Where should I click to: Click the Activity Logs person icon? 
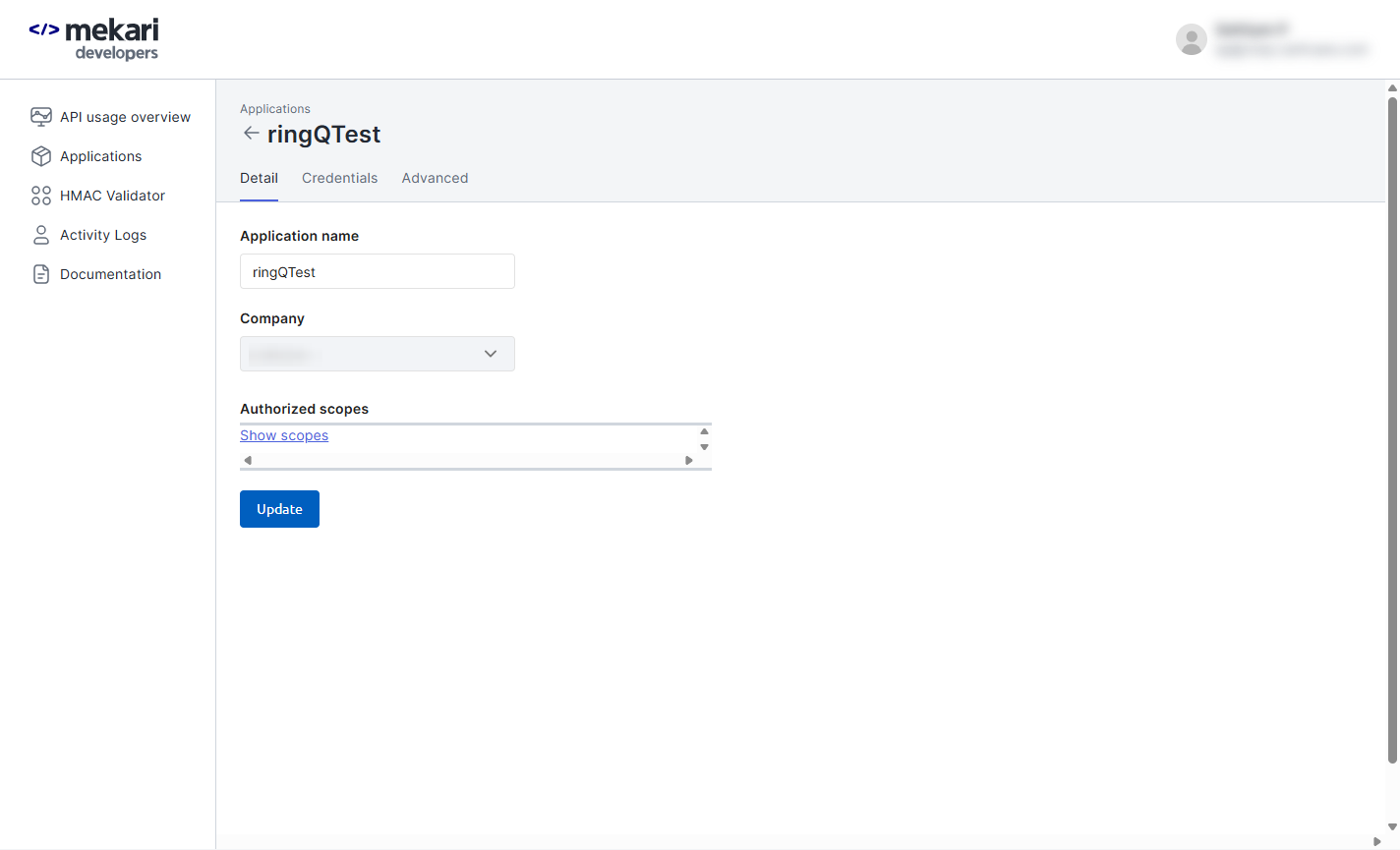pyautogui.click(x=41, y=235)
